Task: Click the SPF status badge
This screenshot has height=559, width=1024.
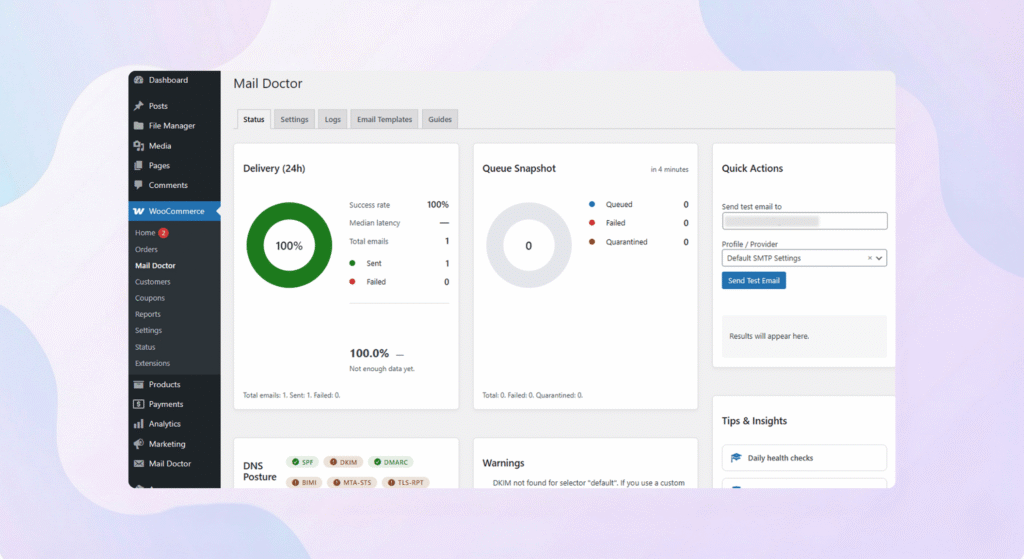Action: pyautogui.click(x=302, y=462)
